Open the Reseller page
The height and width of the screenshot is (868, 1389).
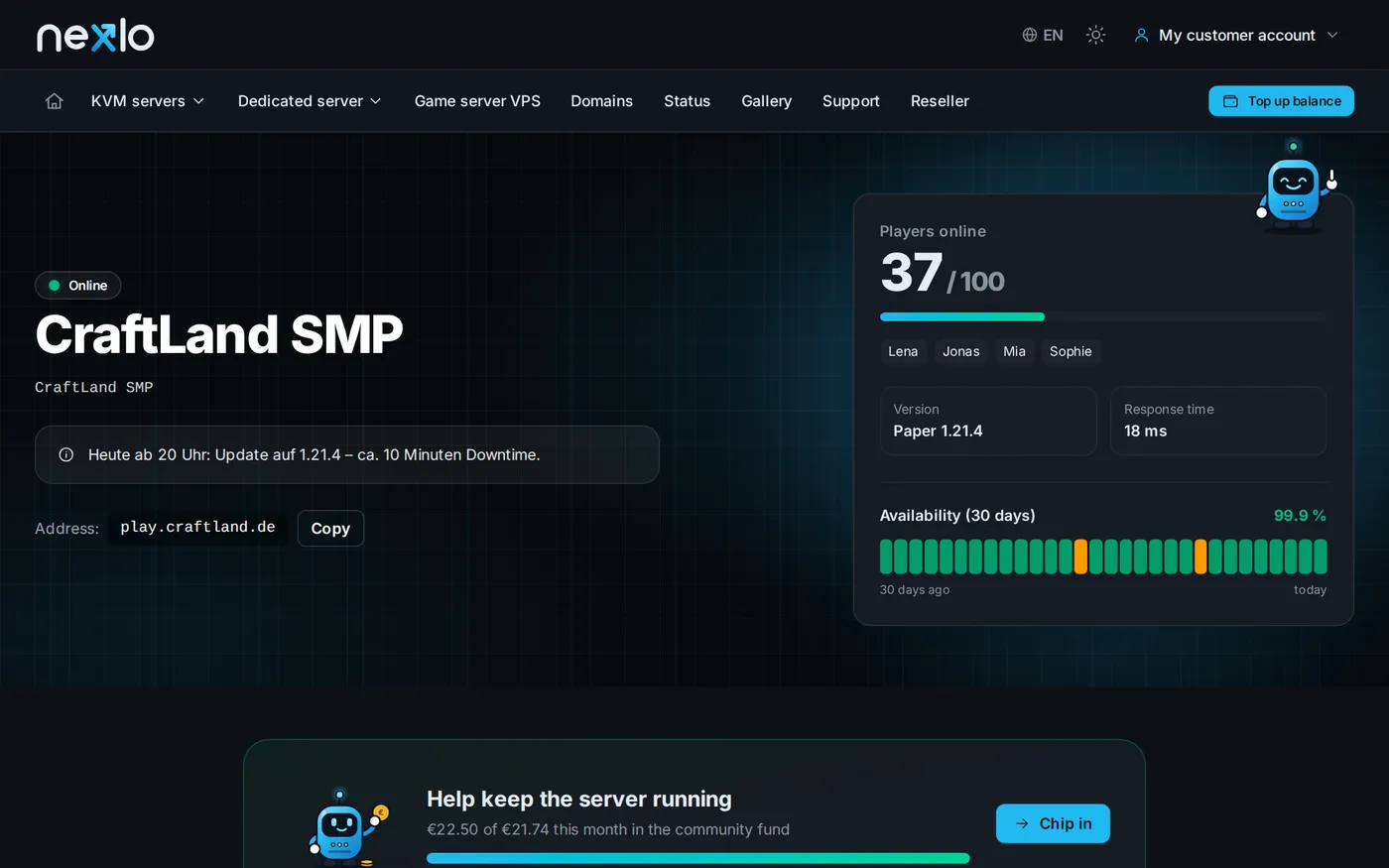[940, 101]
